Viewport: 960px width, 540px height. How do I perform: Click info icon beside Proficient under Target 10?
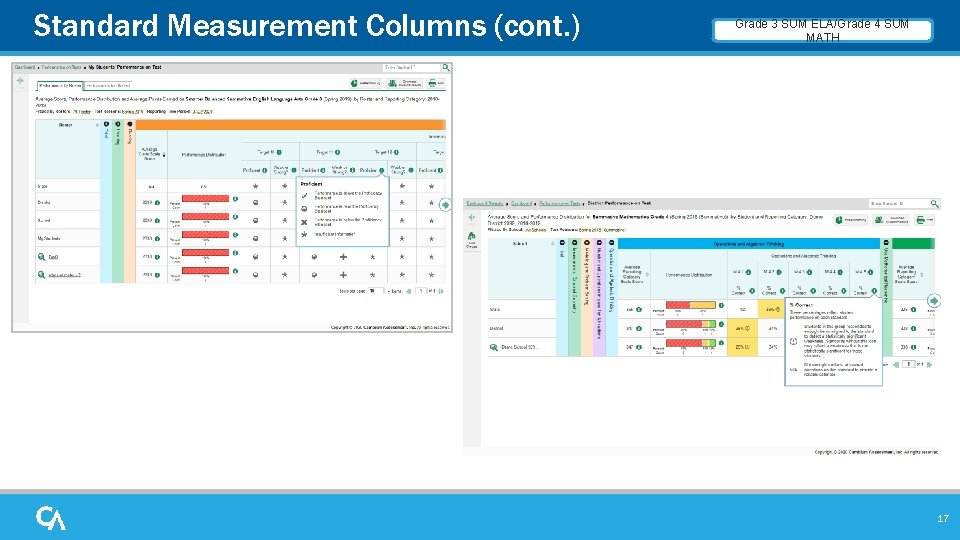point(264,170)
